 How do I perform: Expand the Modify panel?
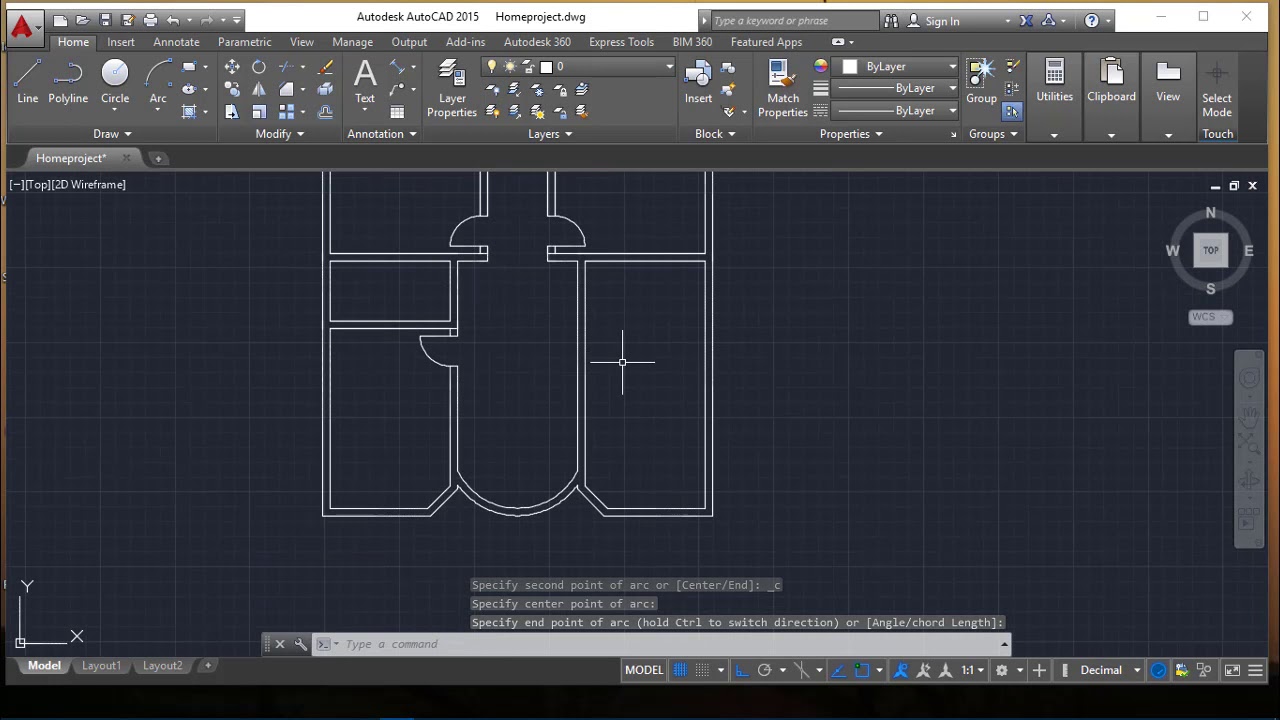pyautogui.click(x=278, y=133)
